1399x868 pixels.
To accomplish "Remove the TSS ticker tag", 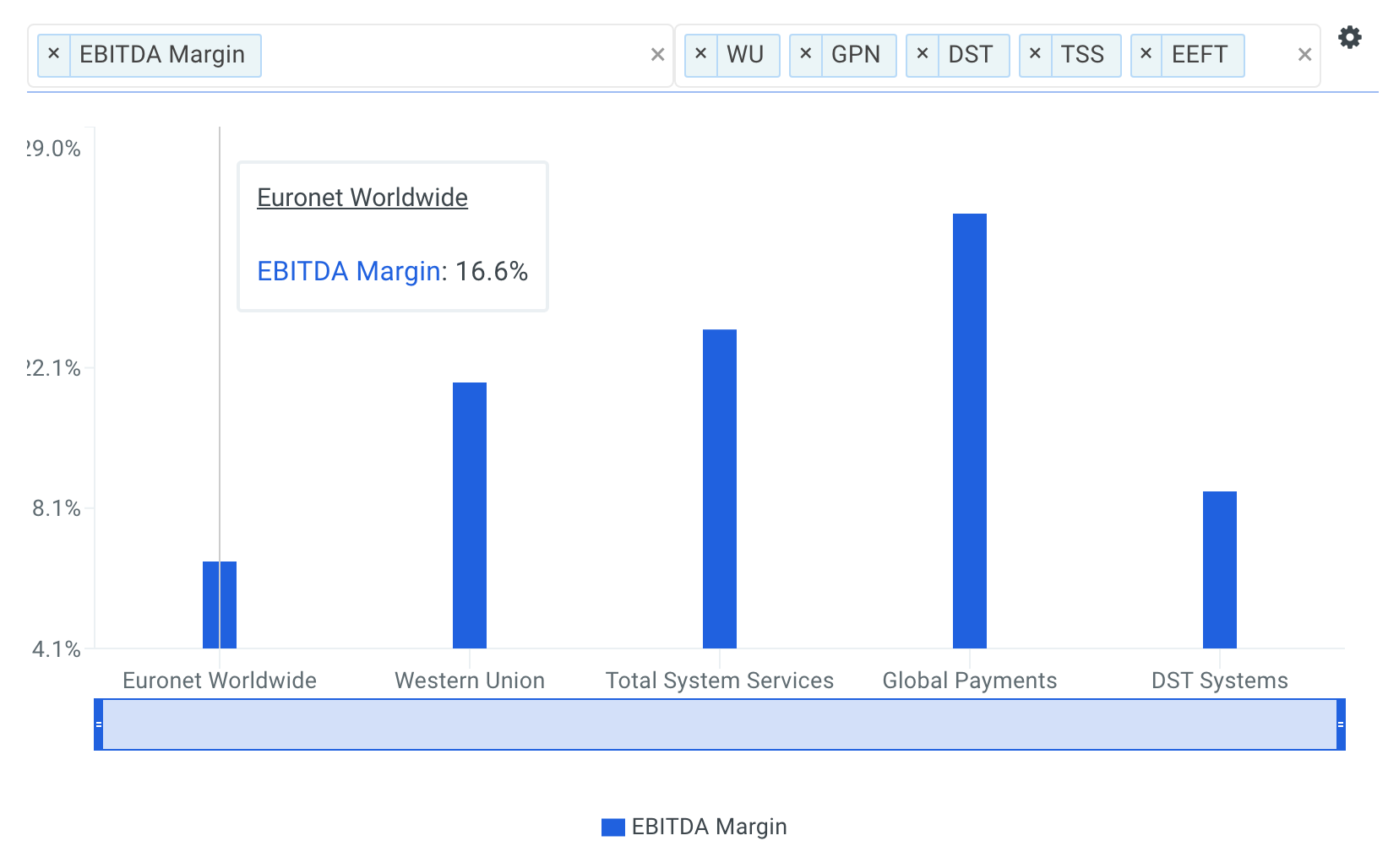I will [x=1035, y=54].
